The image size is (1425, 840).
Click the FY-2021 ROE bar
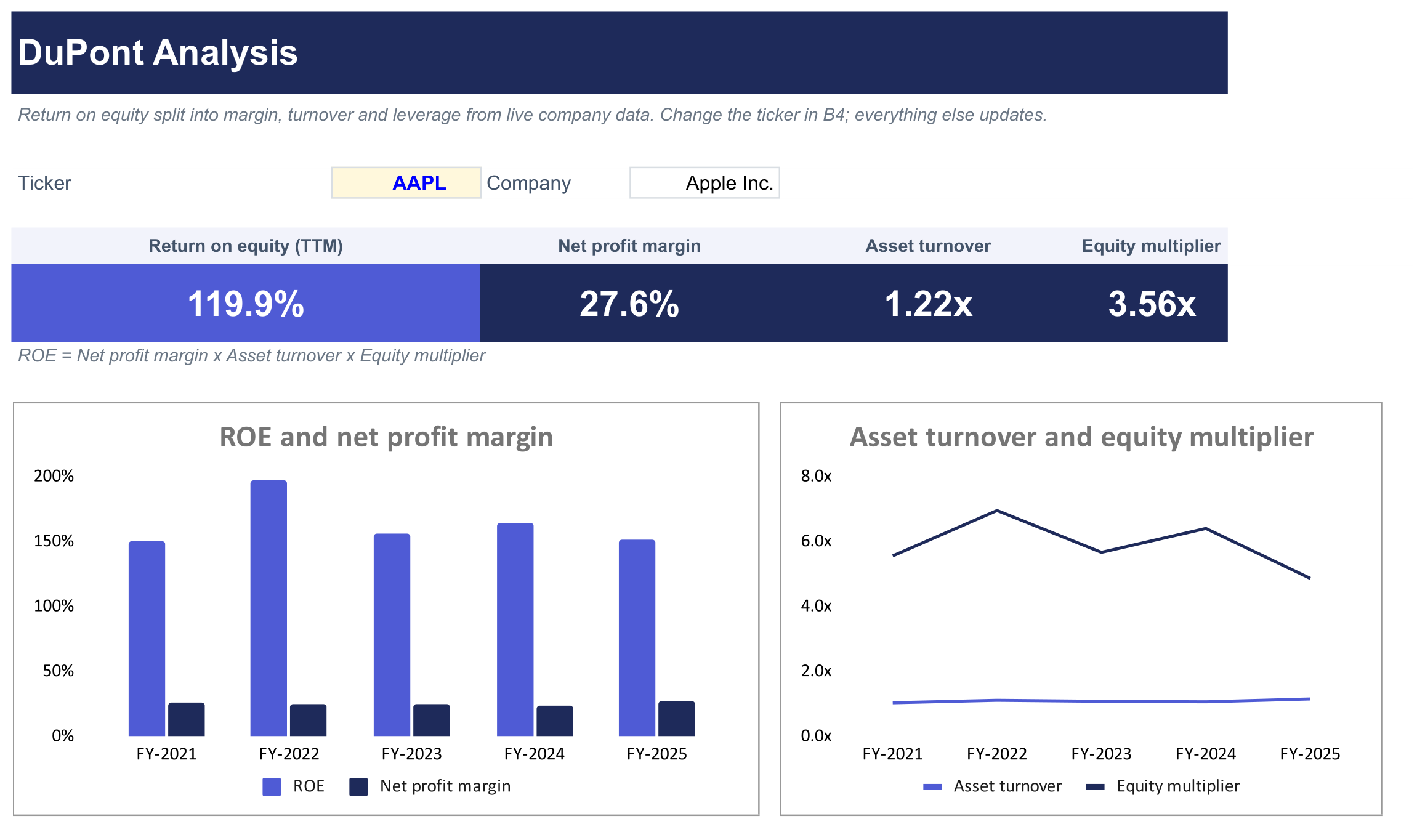147,639
